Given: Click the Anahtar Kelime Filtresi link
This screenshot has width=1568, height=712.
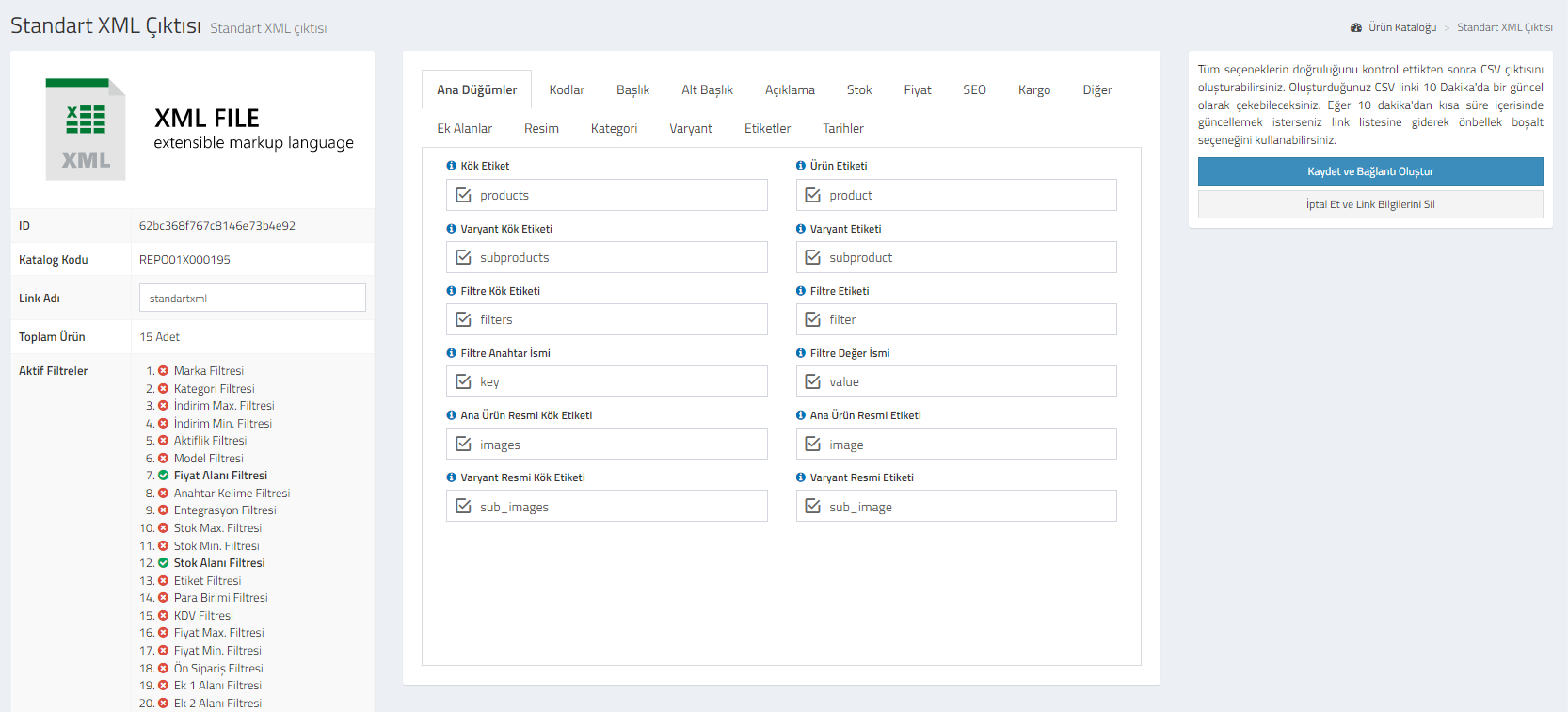Looking at the screenshot, I should [232, 494].
